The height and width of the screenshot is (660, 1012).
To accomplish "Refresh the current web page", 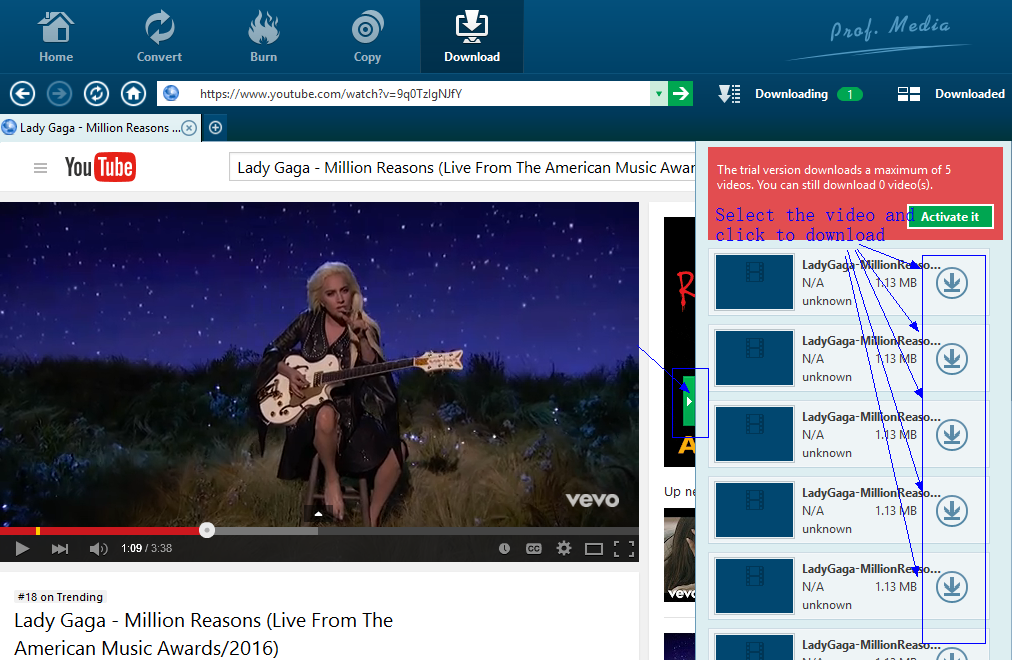I will (96, 94).
